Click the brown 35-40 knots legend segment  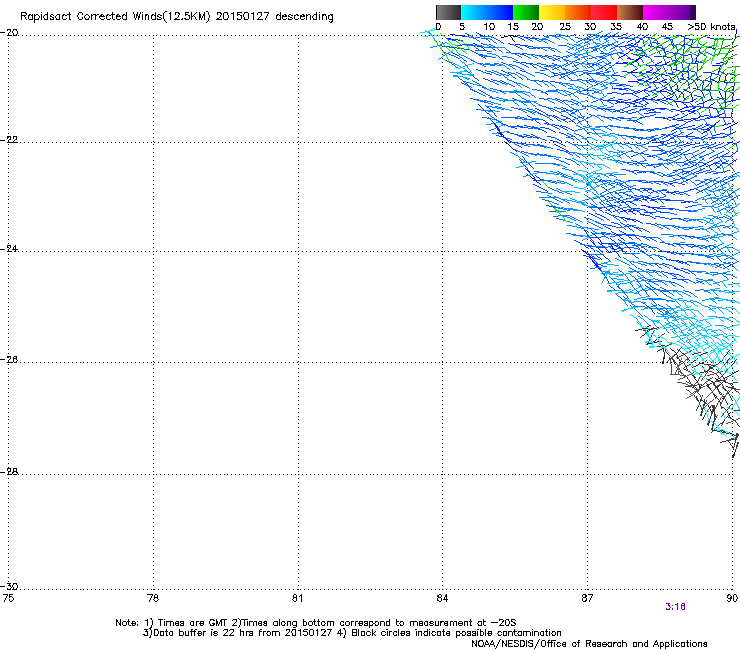pyautogui.click(x=630, y=12)
